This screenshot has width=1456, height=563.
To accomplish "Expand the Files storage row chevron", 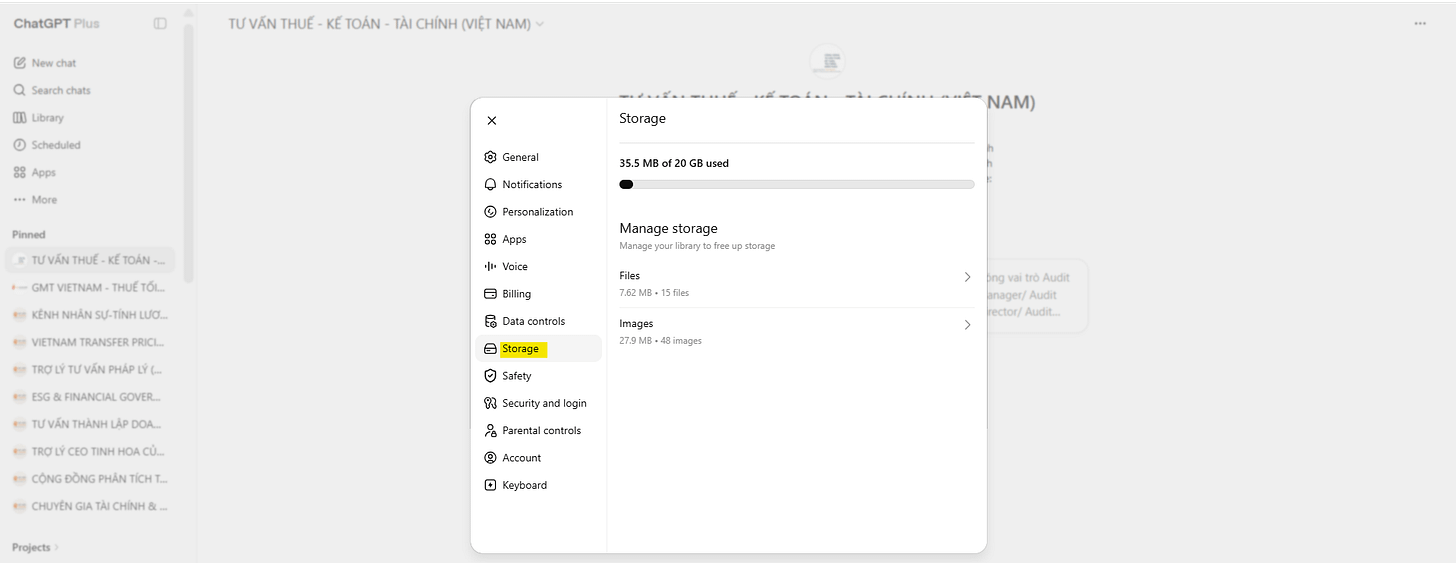I will tap(967, 277).
